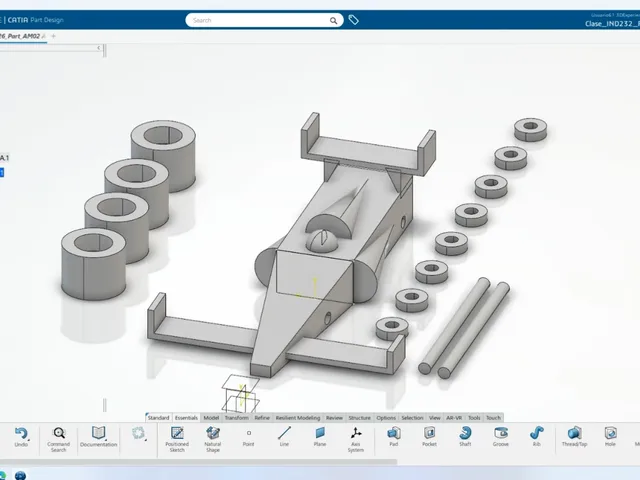Add a new tab with the plus
The height and width of the screenshot is (480, 640).
click(53, 36)
